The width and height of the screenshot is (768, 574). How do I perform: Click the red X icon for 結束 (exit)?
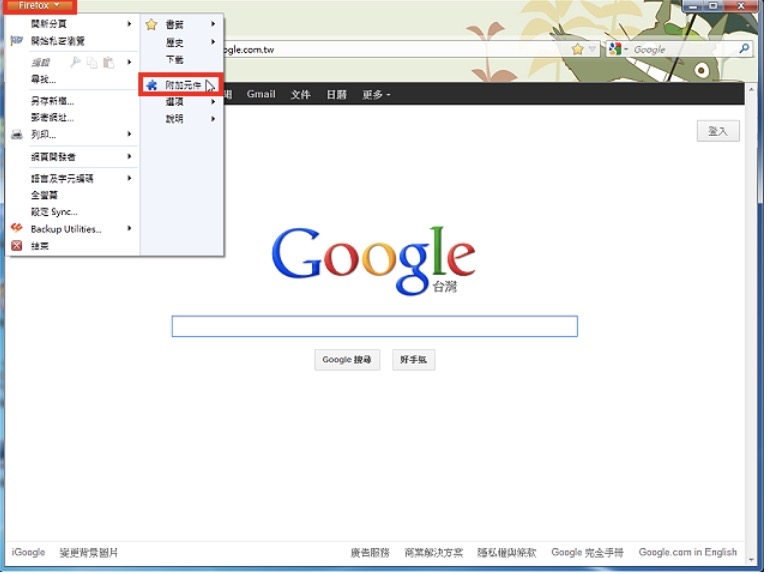click(x=17, y=245)
